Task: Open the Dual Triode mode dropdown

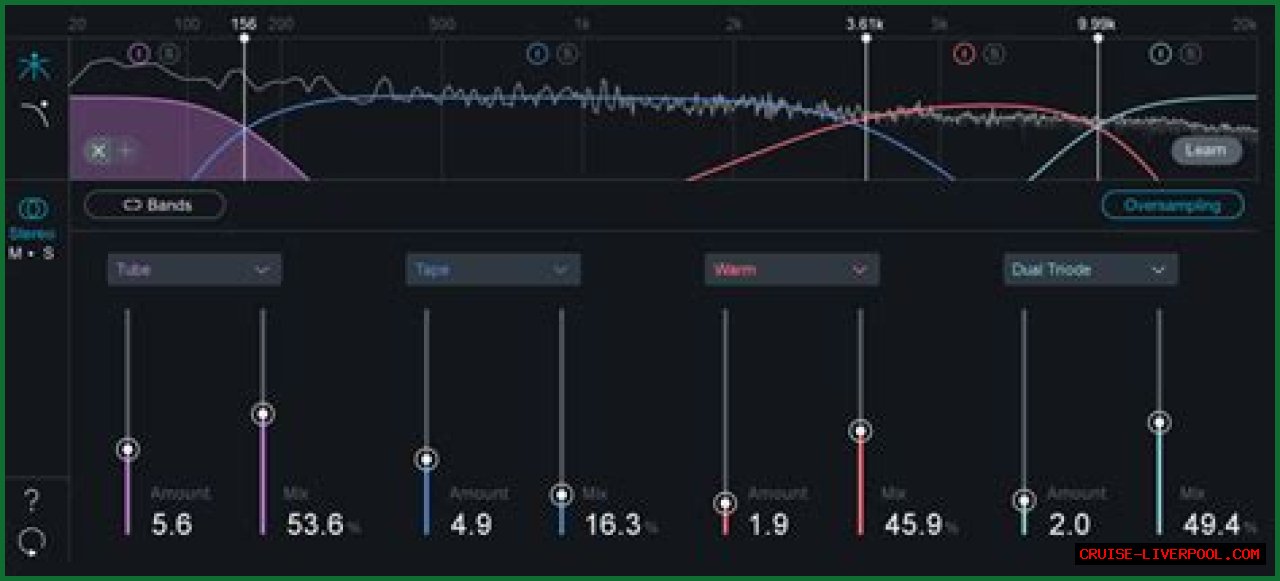Action: click(1090, 269)
